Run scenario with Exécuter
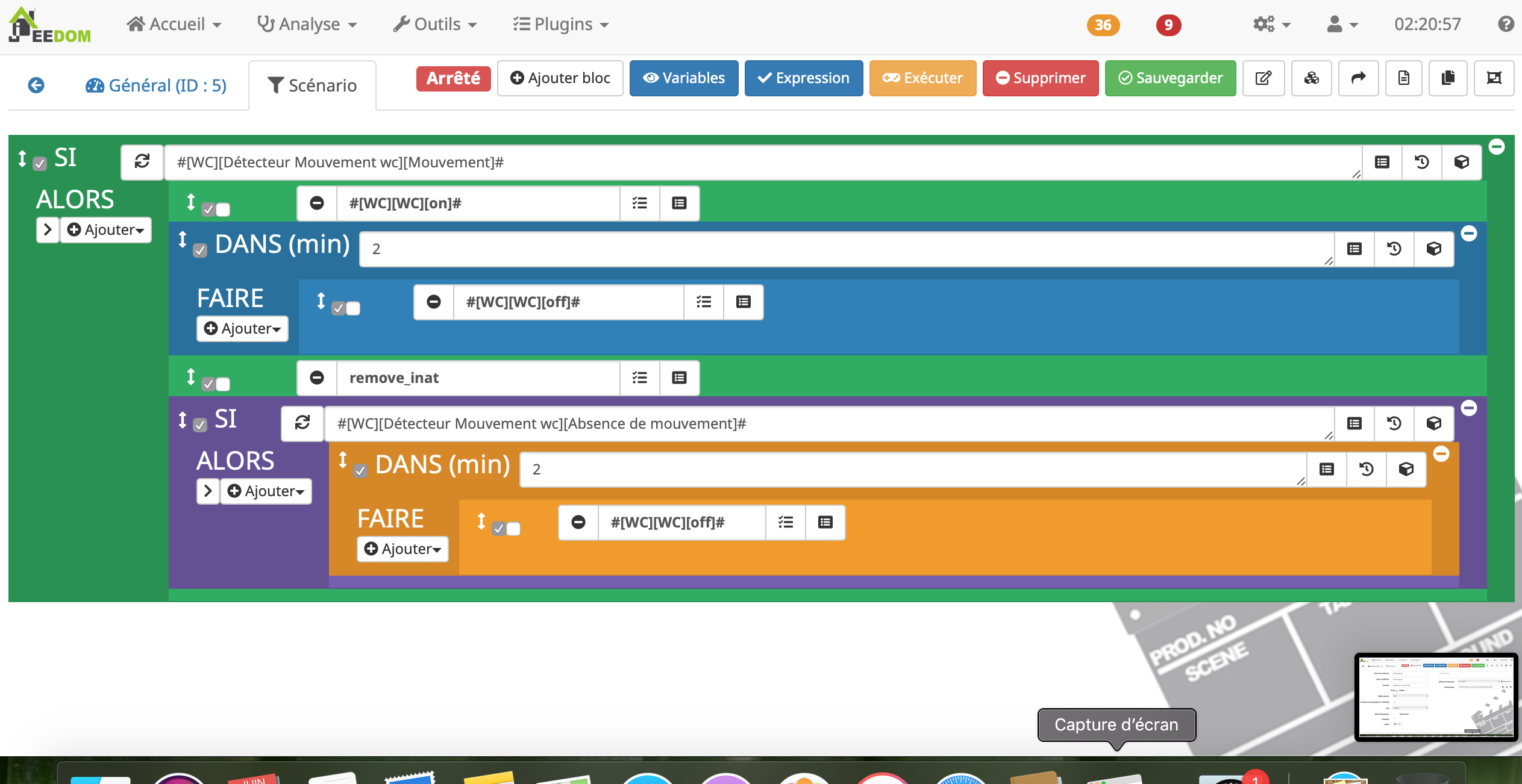This screenshot has height=784, width=1522. 922,78
